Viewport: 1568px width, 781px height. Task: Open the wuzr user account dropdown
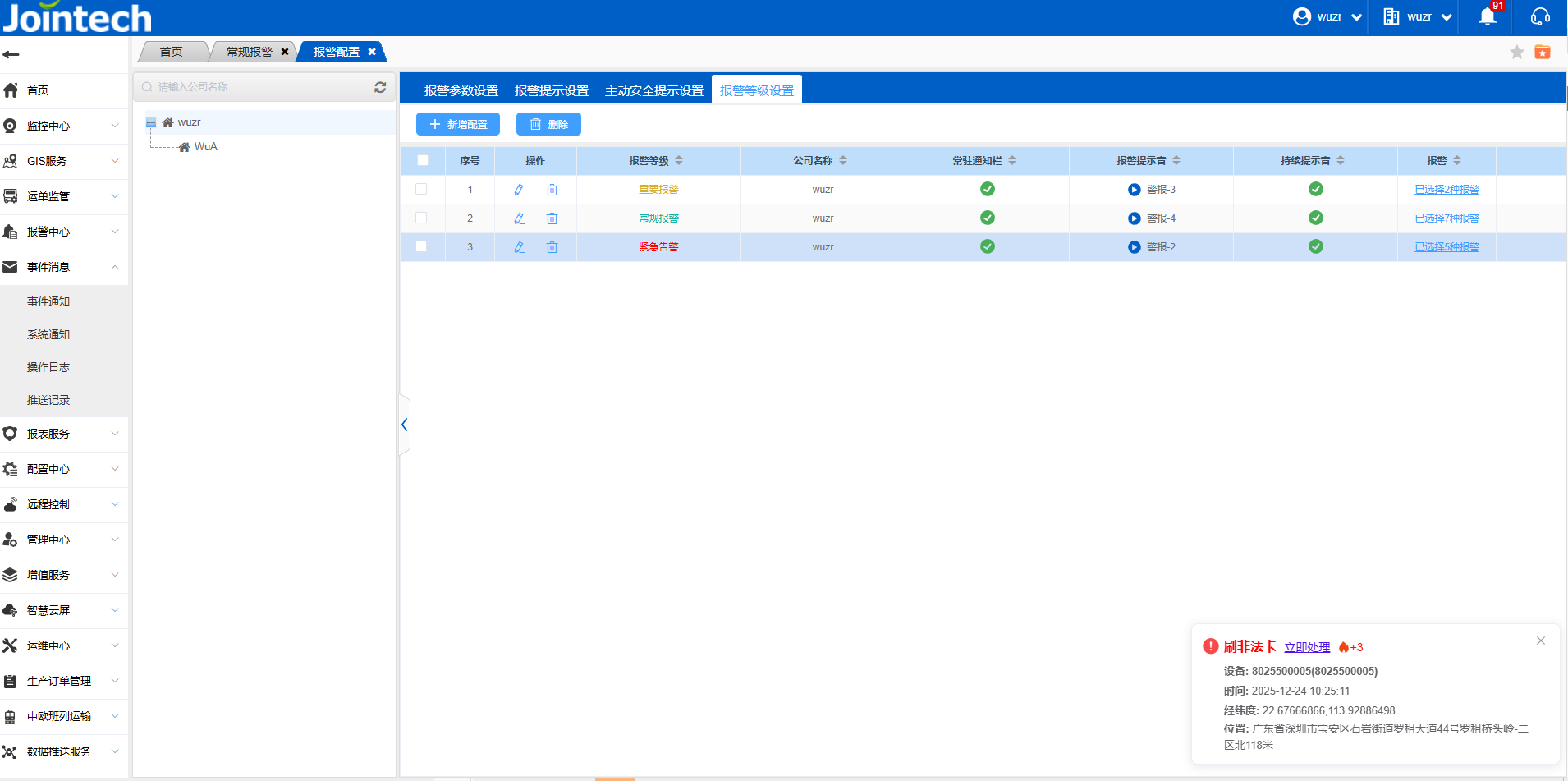tap(1327, 17)
